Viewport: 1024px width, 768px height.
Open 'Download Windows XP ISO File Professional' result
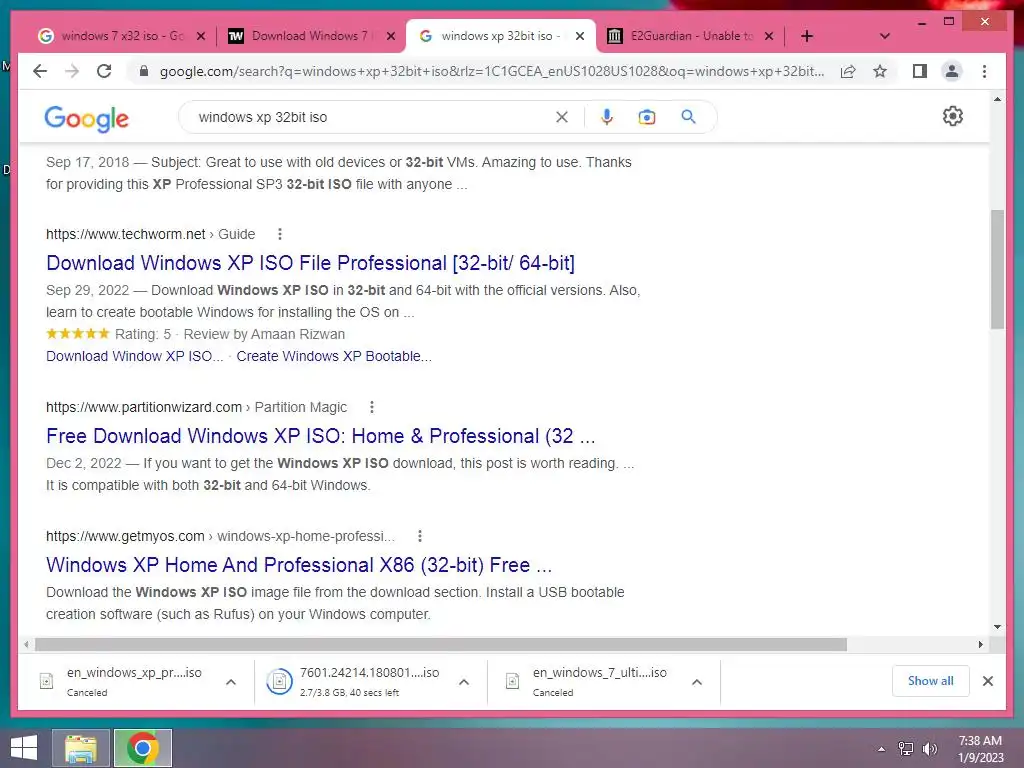pos(310,263)
